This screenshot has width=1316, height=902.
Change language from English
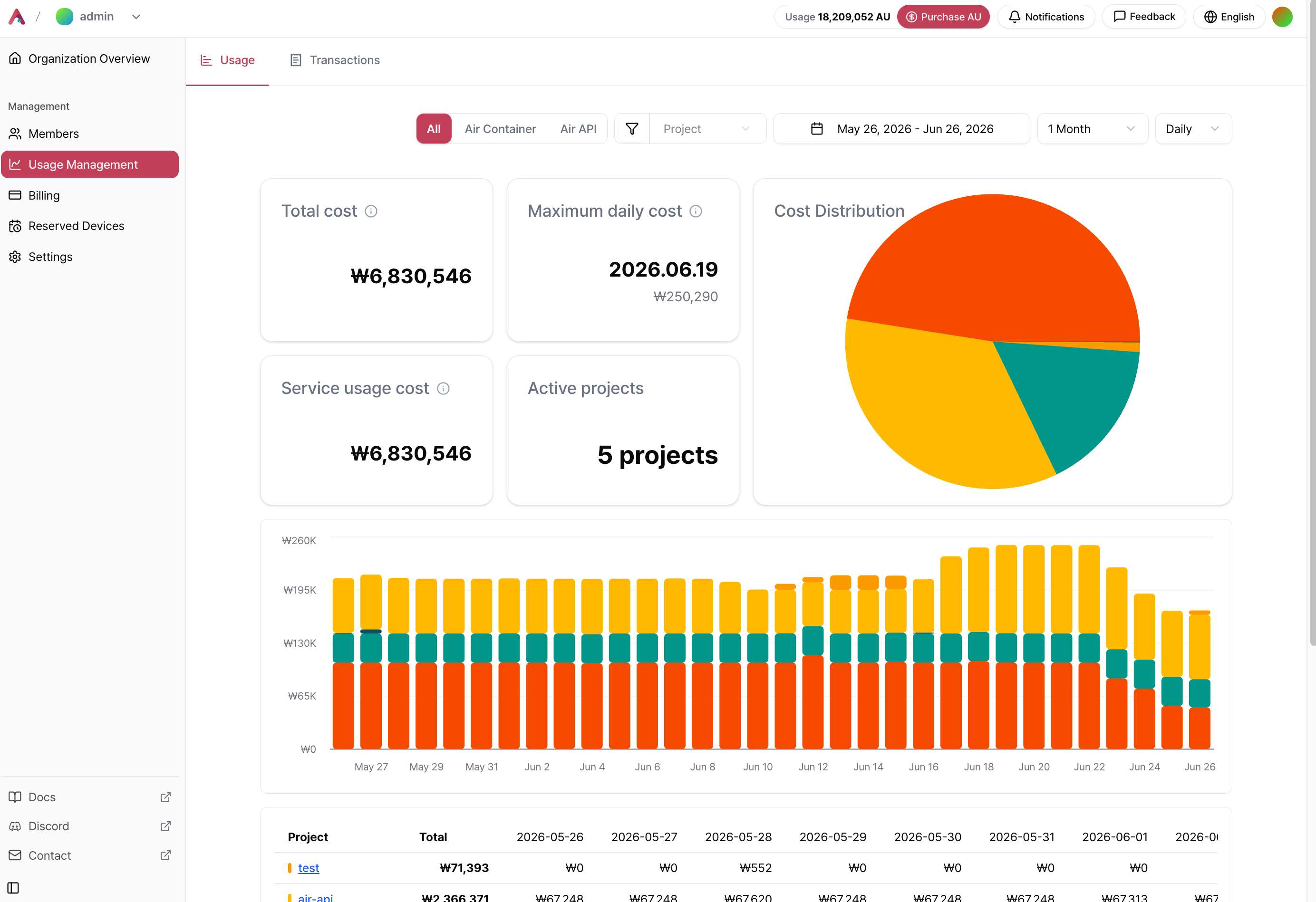click(1229, 17)
